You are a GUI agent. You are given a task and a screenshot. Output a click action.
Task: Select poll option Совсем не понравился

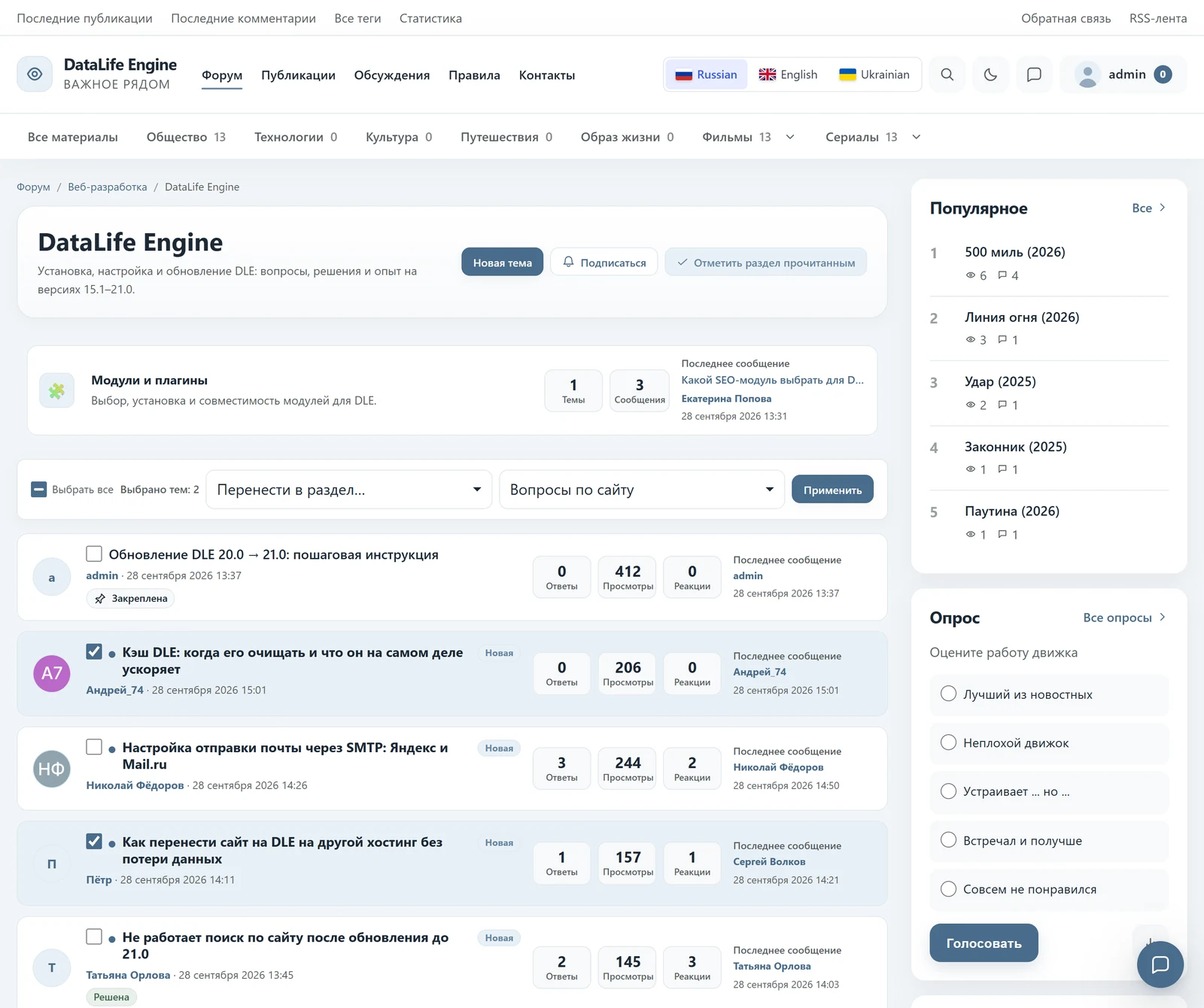1048,889
